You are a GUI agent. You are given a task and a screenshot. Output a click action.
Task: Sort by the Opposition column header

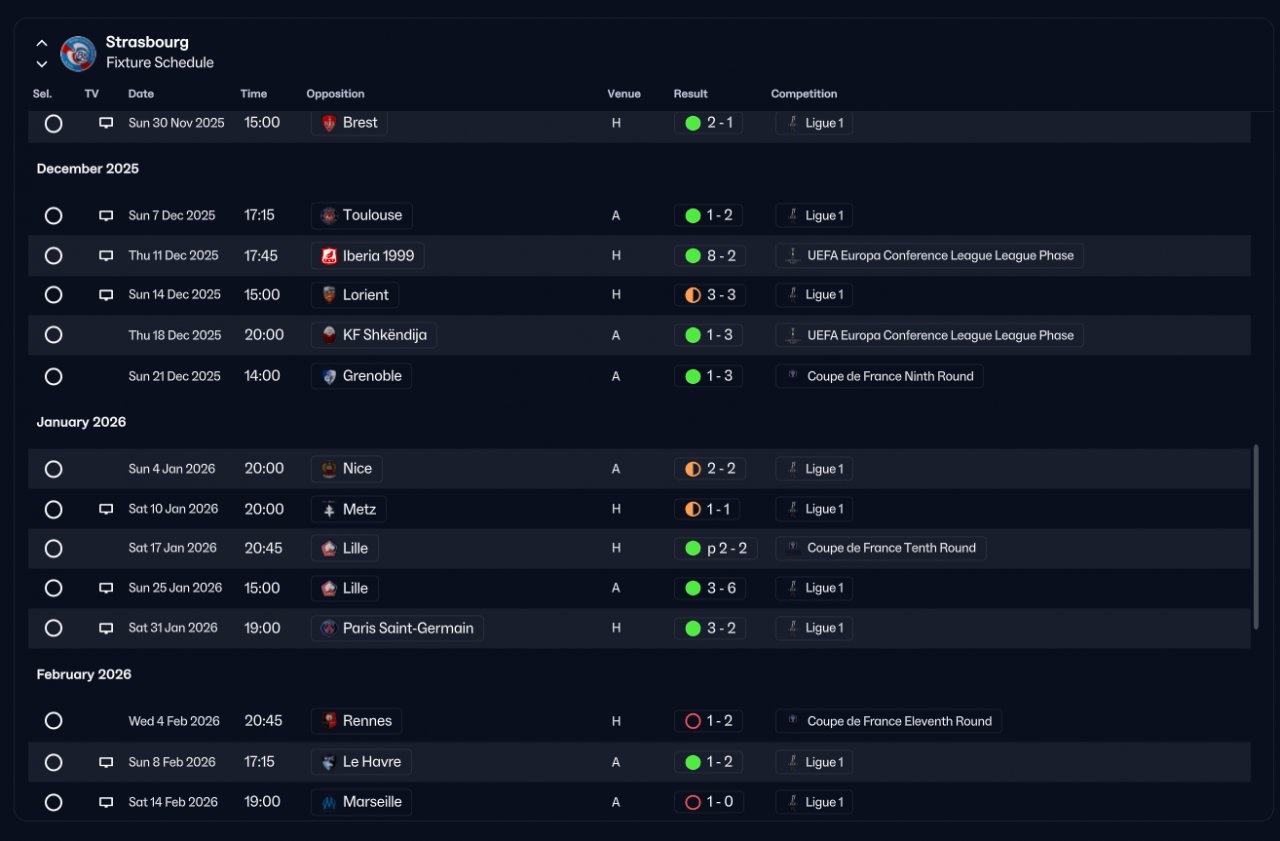coord(335,94)
